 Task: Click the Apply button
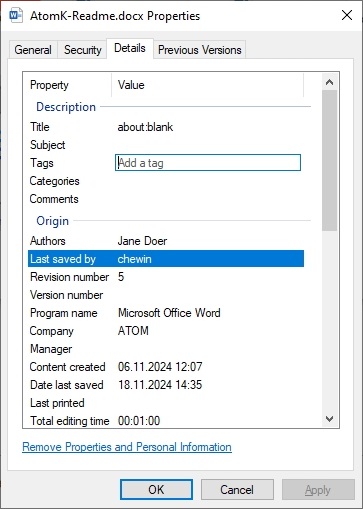(318, 490)
